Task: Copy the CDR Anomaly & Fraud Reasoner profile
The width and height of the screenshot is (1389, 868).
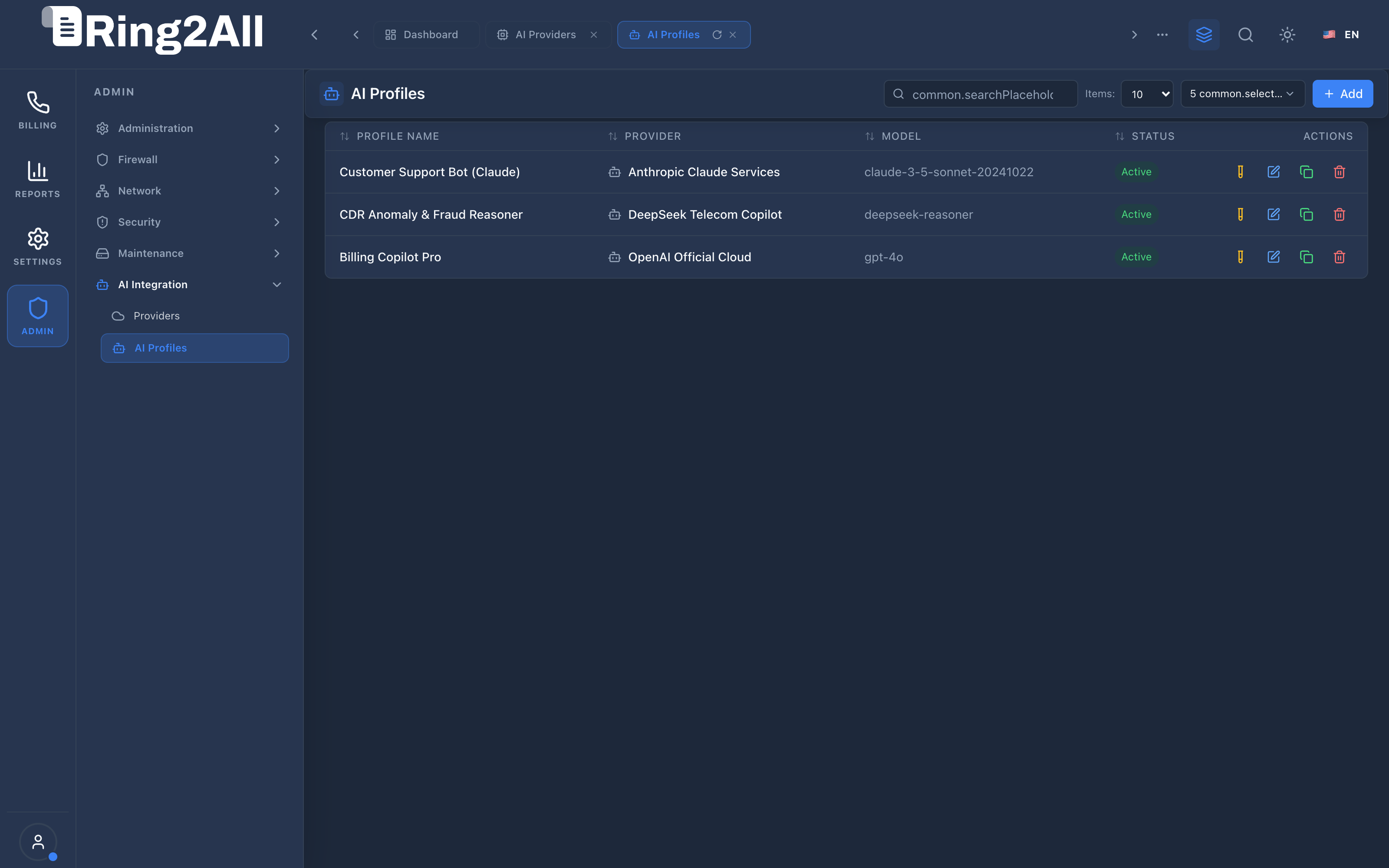Action: (x=1307, y=214)
